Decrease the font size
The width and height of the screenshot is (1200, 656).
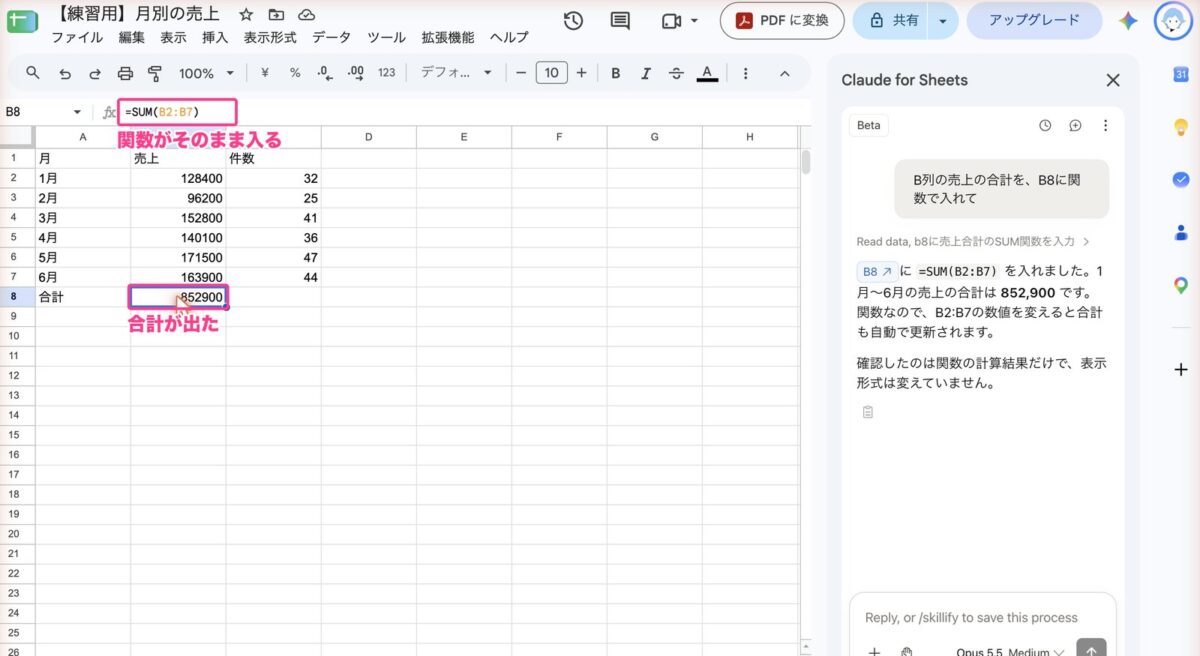[x=520, y=73]
